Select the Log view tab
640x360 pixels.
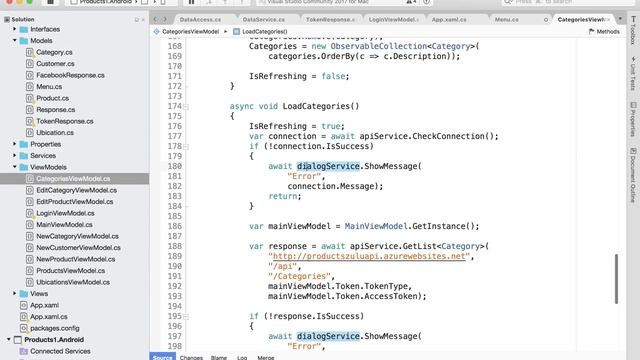pyautogui.click(x=242, y=358)
